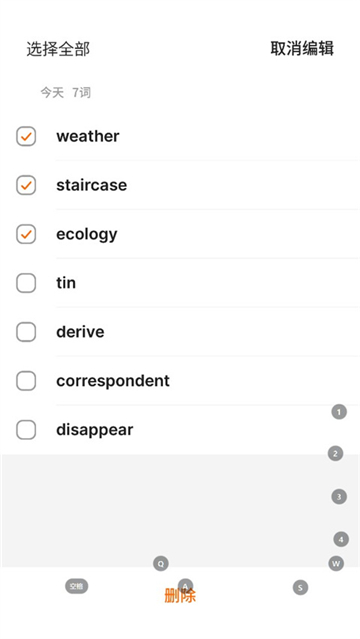Viewport: 360px width, 639px height.
Task: Mark the disappear checkbox
Action: pos(26,430)
